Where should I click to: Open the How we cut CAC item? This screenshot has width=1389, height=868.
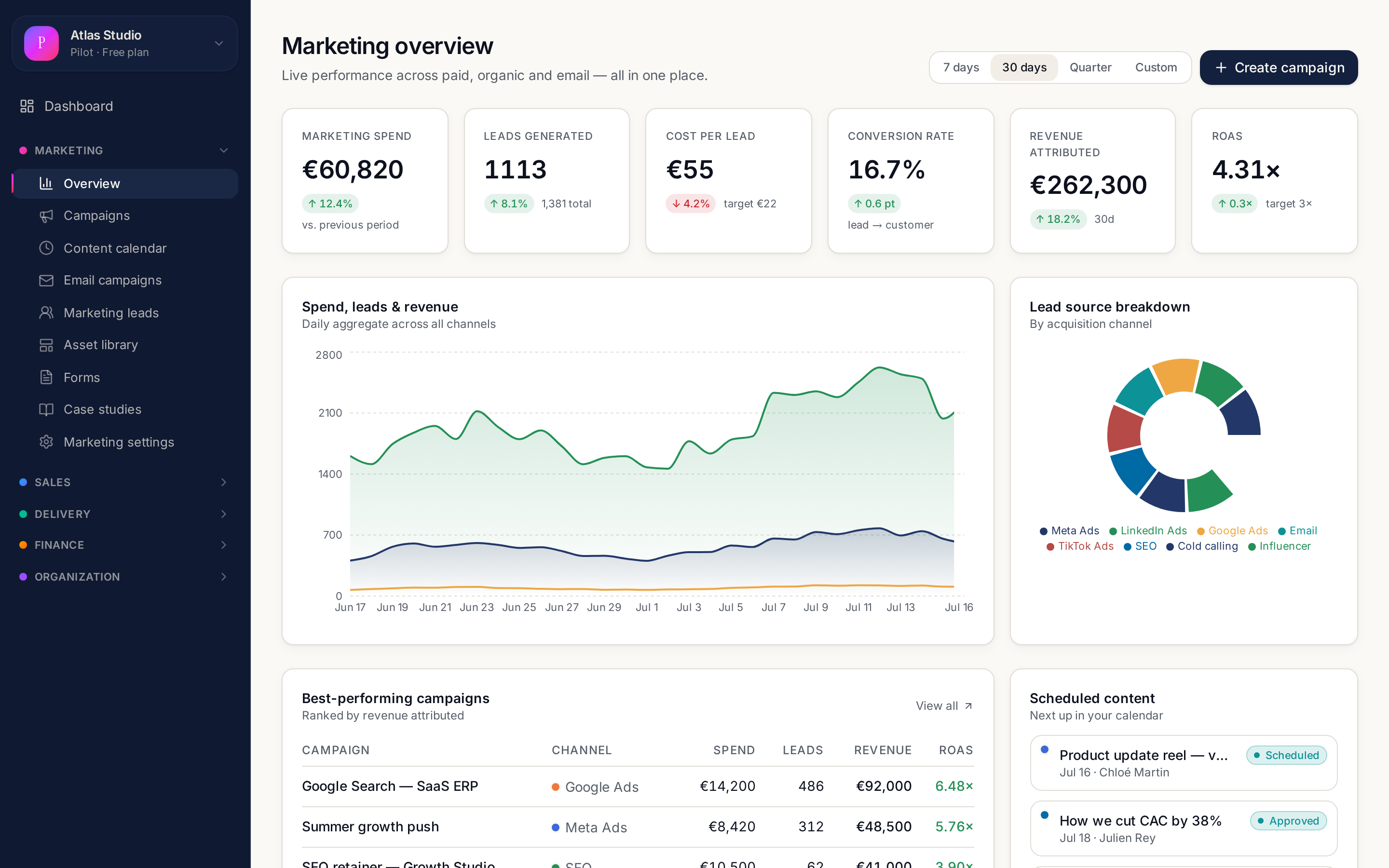(1184, 828)
